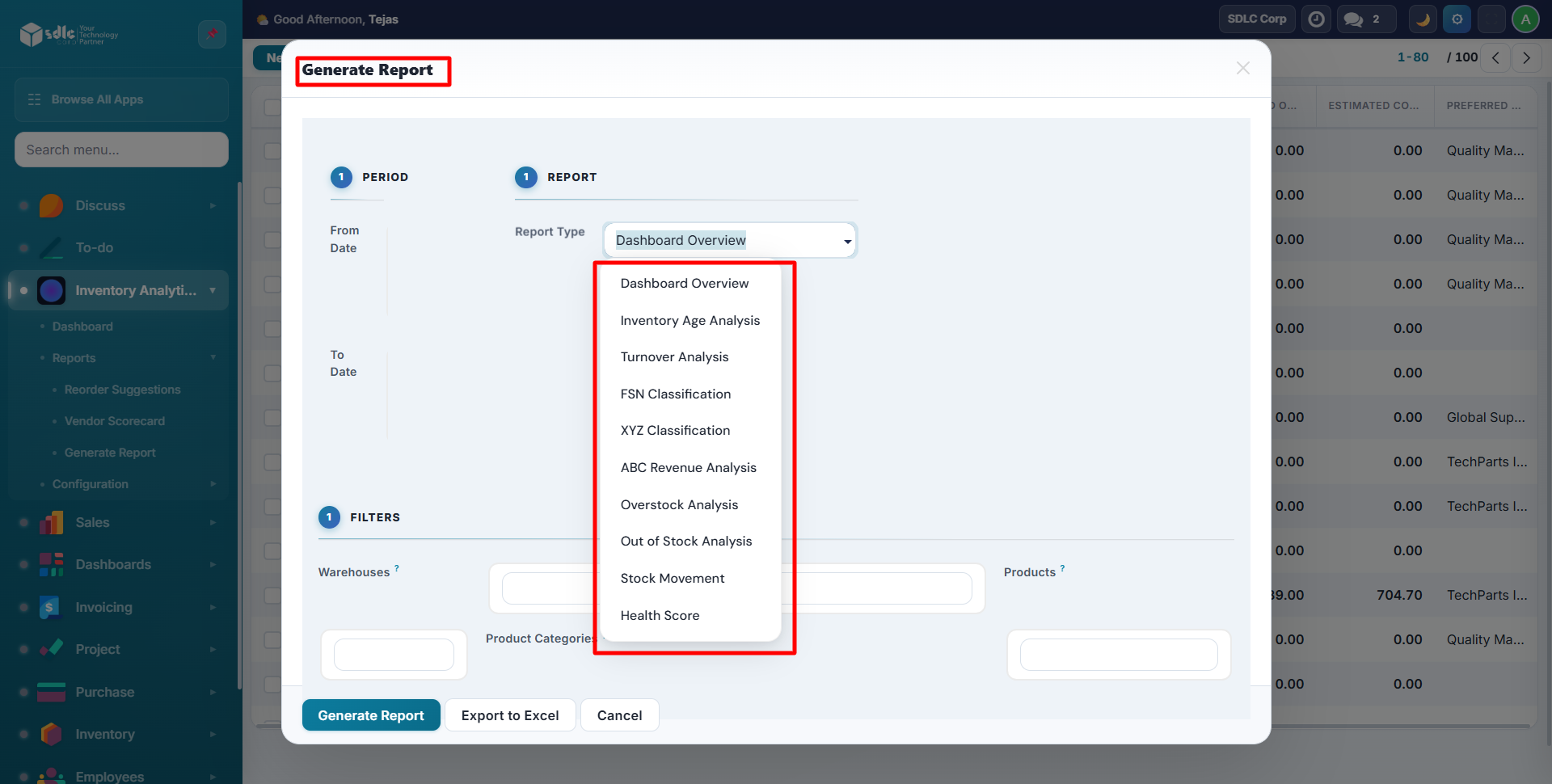Viewport: 1552px width, 784px height.
Task: Click the pin icon in sidebar header
Action: coord(212,34)
